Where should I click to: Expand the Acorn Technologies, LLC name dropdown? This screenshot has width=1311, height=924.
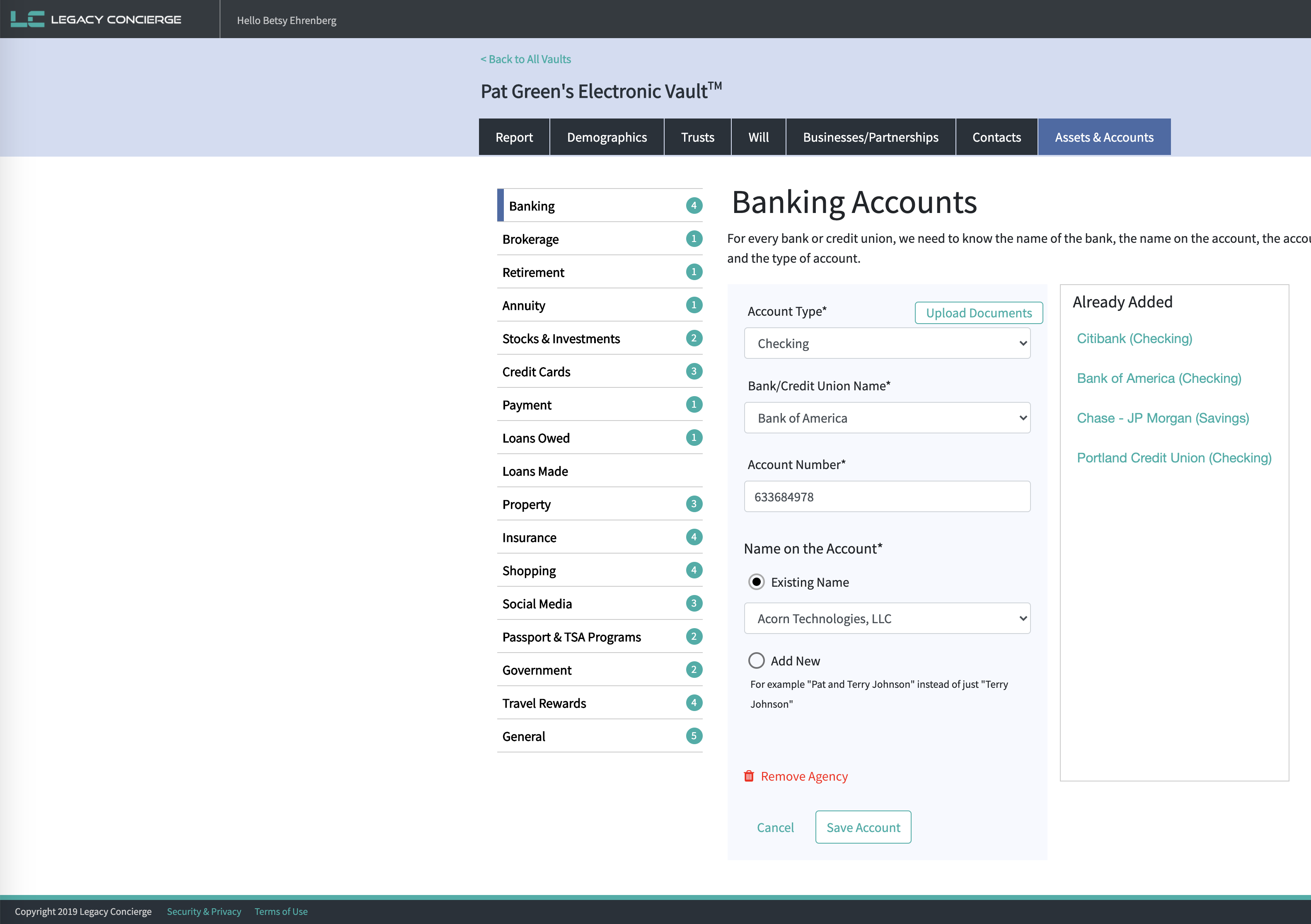coord(887,619)
